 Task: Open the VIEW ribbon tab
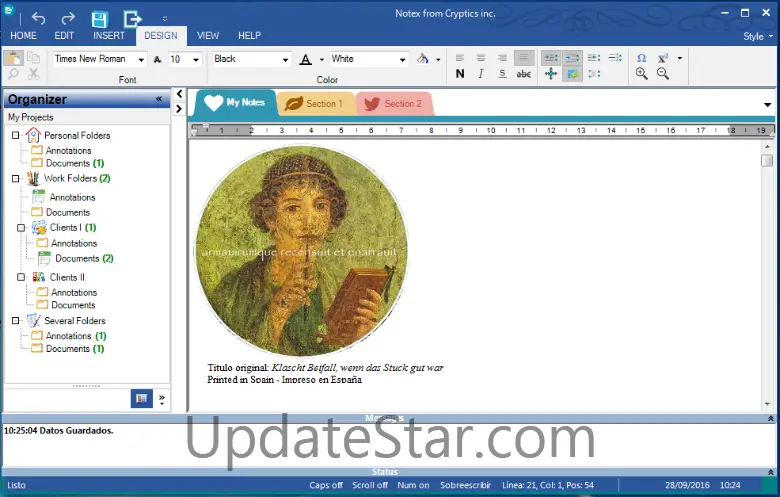pos(208,35)
